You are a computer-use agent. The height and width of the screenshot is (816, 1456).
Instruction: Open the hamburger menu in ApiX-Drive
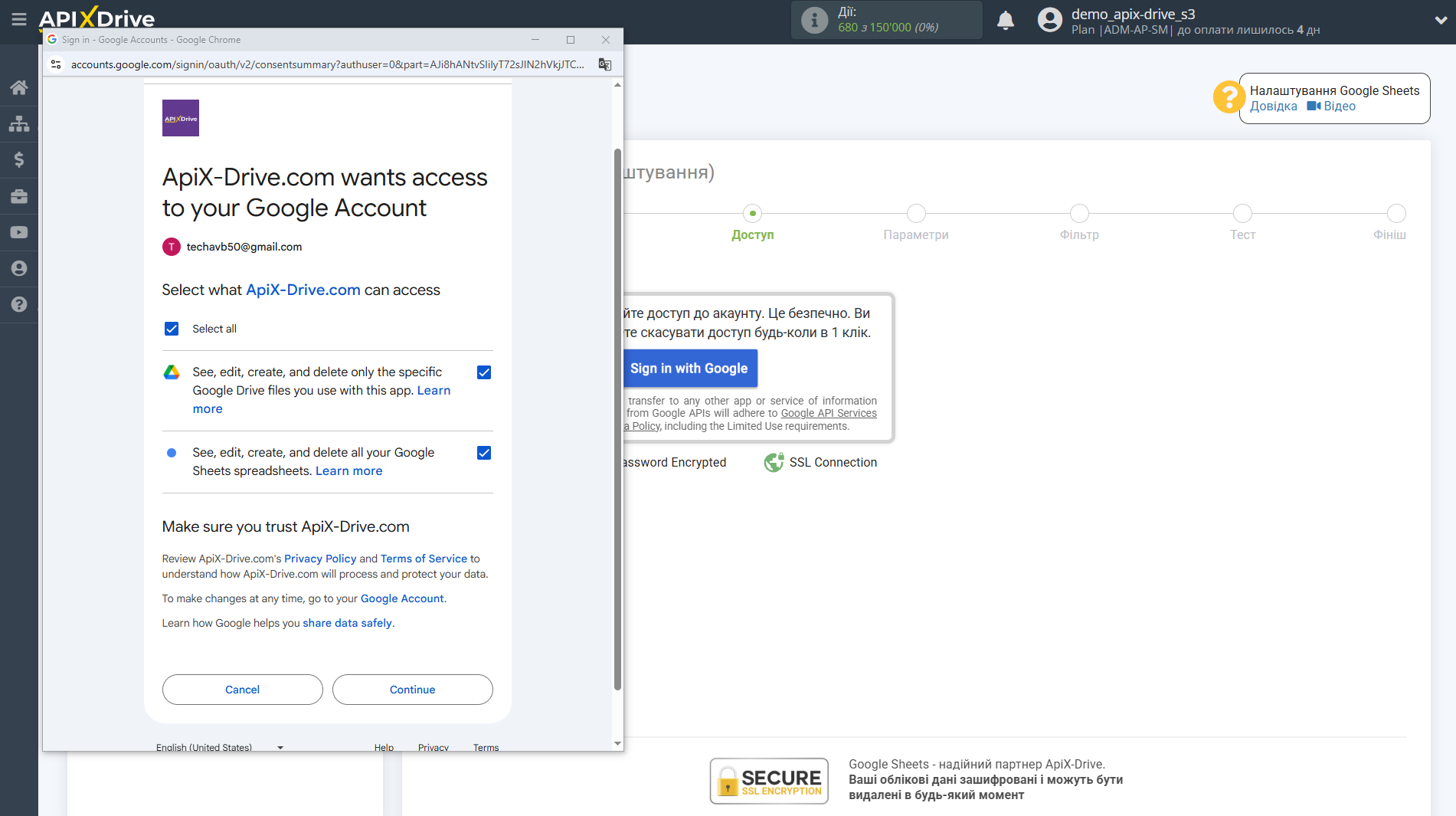coord(18,19)
